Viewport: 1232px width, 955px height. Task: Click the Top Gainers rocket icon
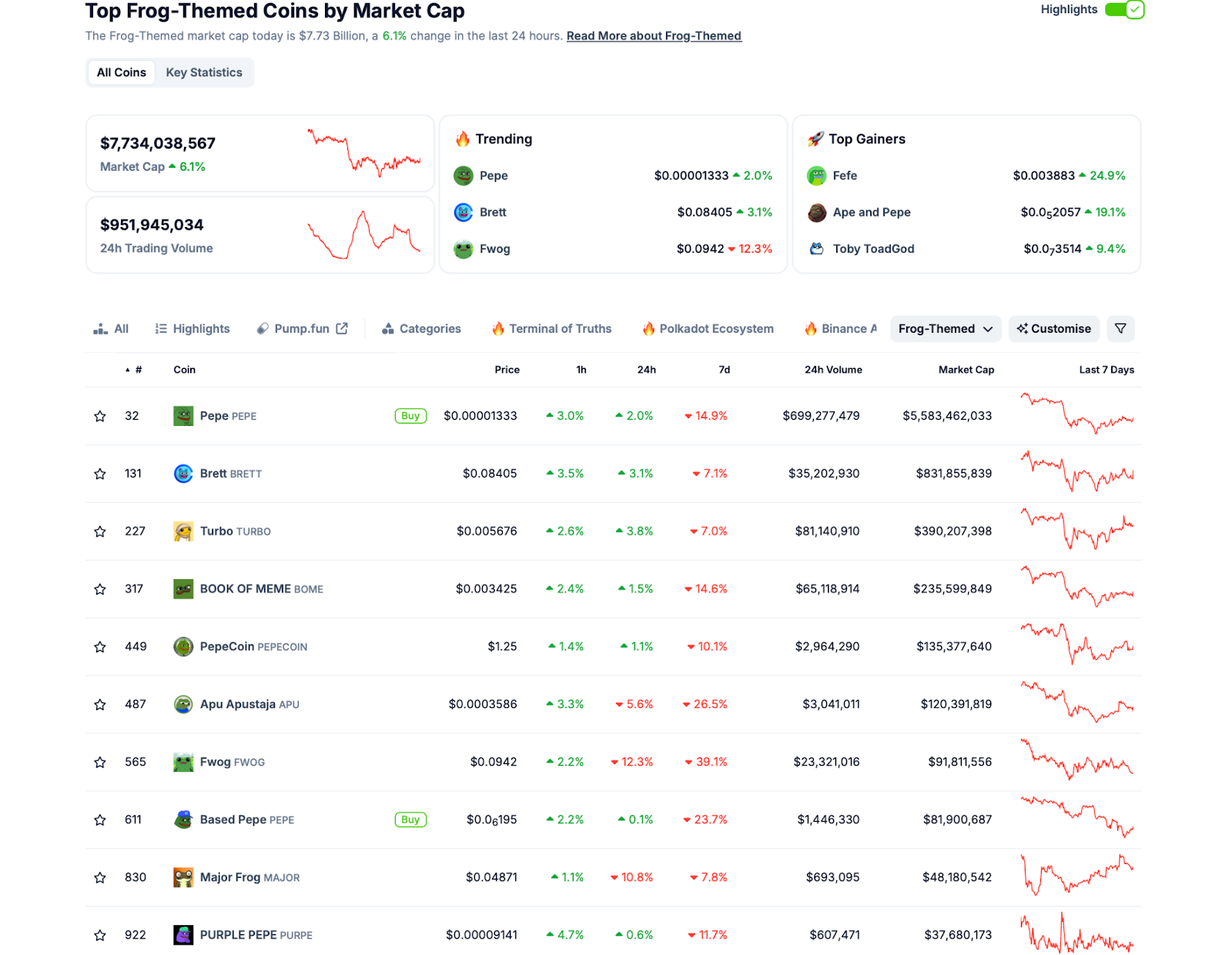(815, 139)
